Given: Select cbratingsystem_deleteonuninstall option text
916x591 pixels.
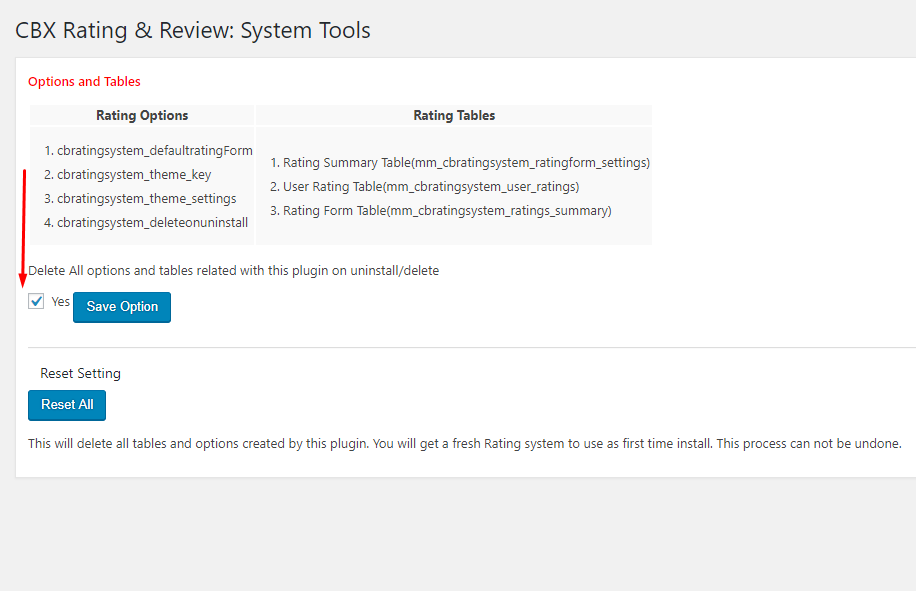Looking at the screenshot, I should (x=152, y=223).
